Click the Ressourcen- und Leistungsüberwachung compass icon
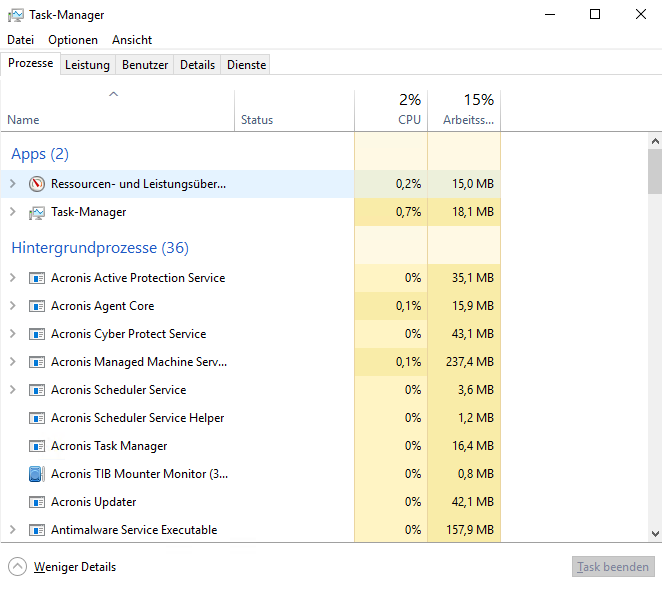 click(37, 184)
